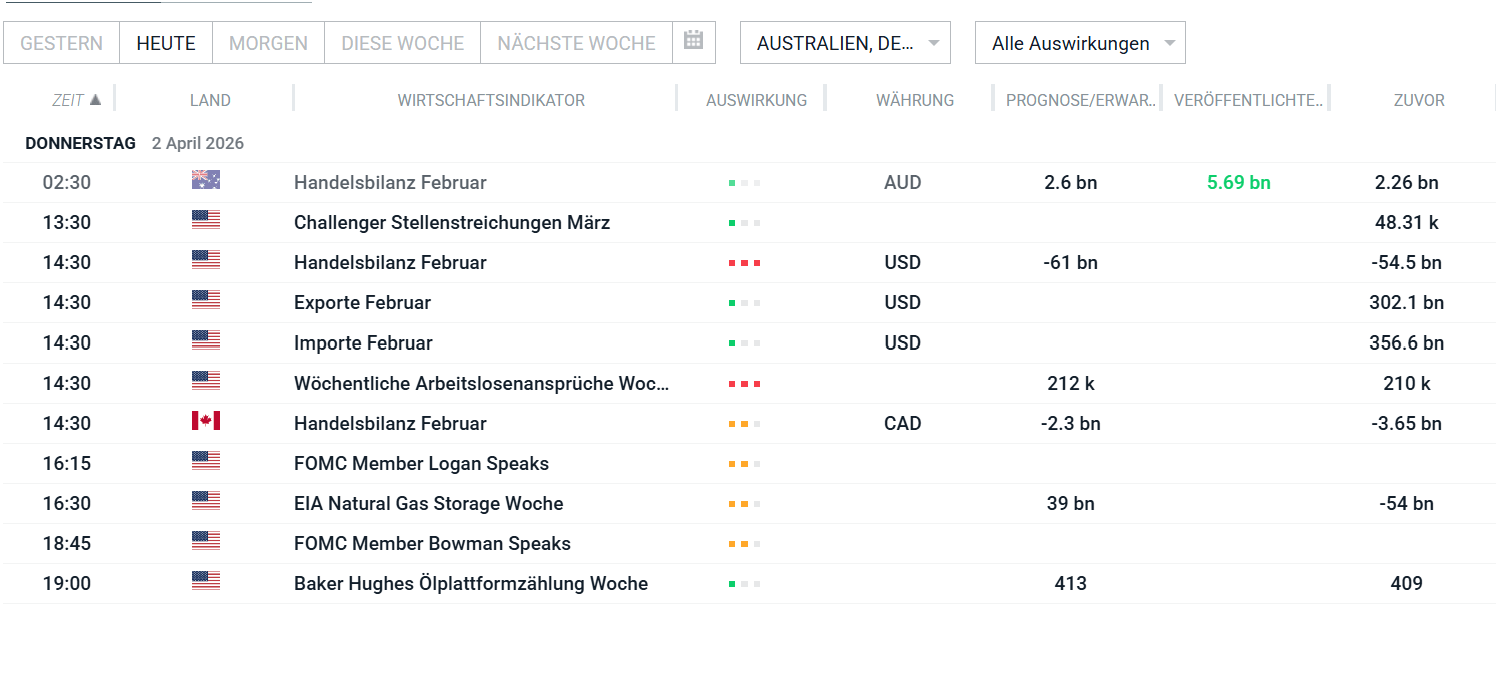Screen dimensions: 1496x692
Task: Open the AUSTRALIEN, DE country filter dropdown
Action: pyautogui.click(x=845, y=42)
